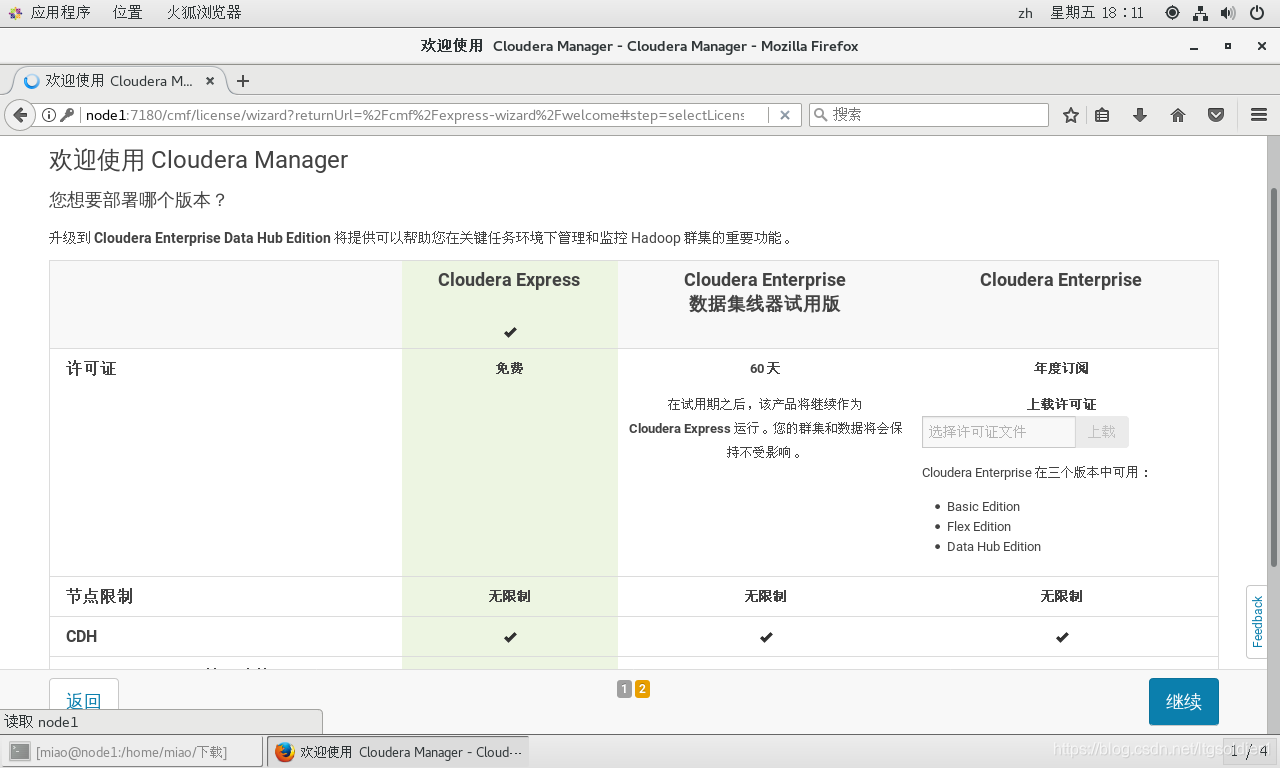1280x768 pixels.
Task: Click the Pocket icon in the toolbar
Action: click(x=1216, y=115)
